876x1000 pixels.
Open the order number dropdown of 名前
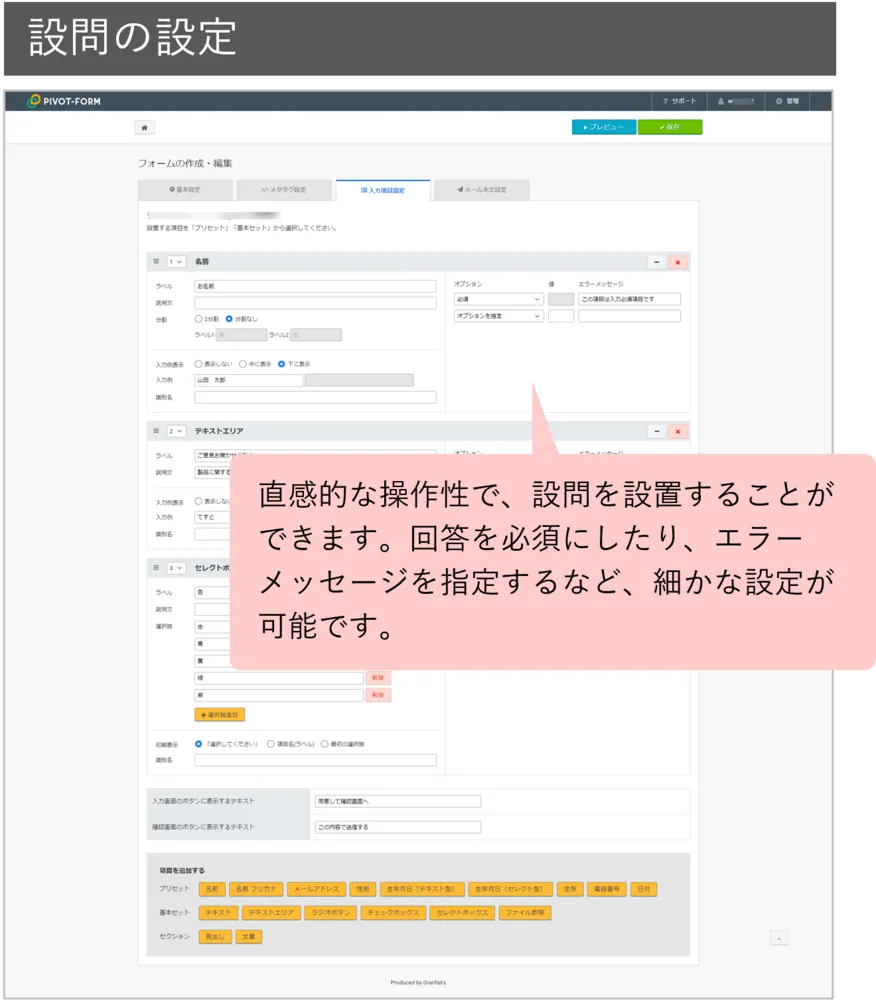point(175,262)
